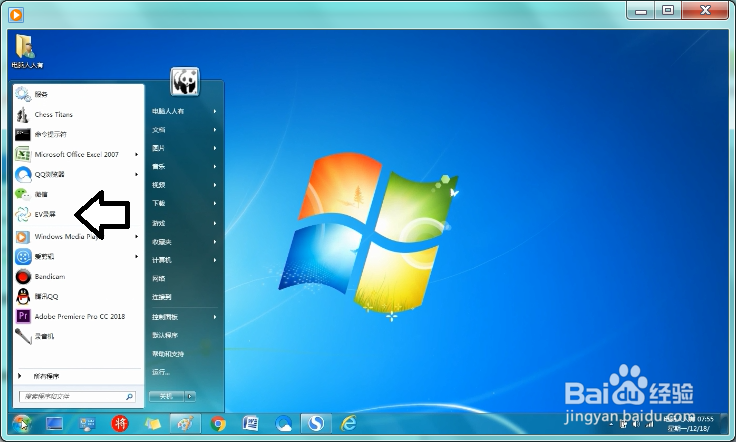Click the taskbar clock showing 07:55
The height and width of the screenshot is (442, 736).
[x=689, y=424]
